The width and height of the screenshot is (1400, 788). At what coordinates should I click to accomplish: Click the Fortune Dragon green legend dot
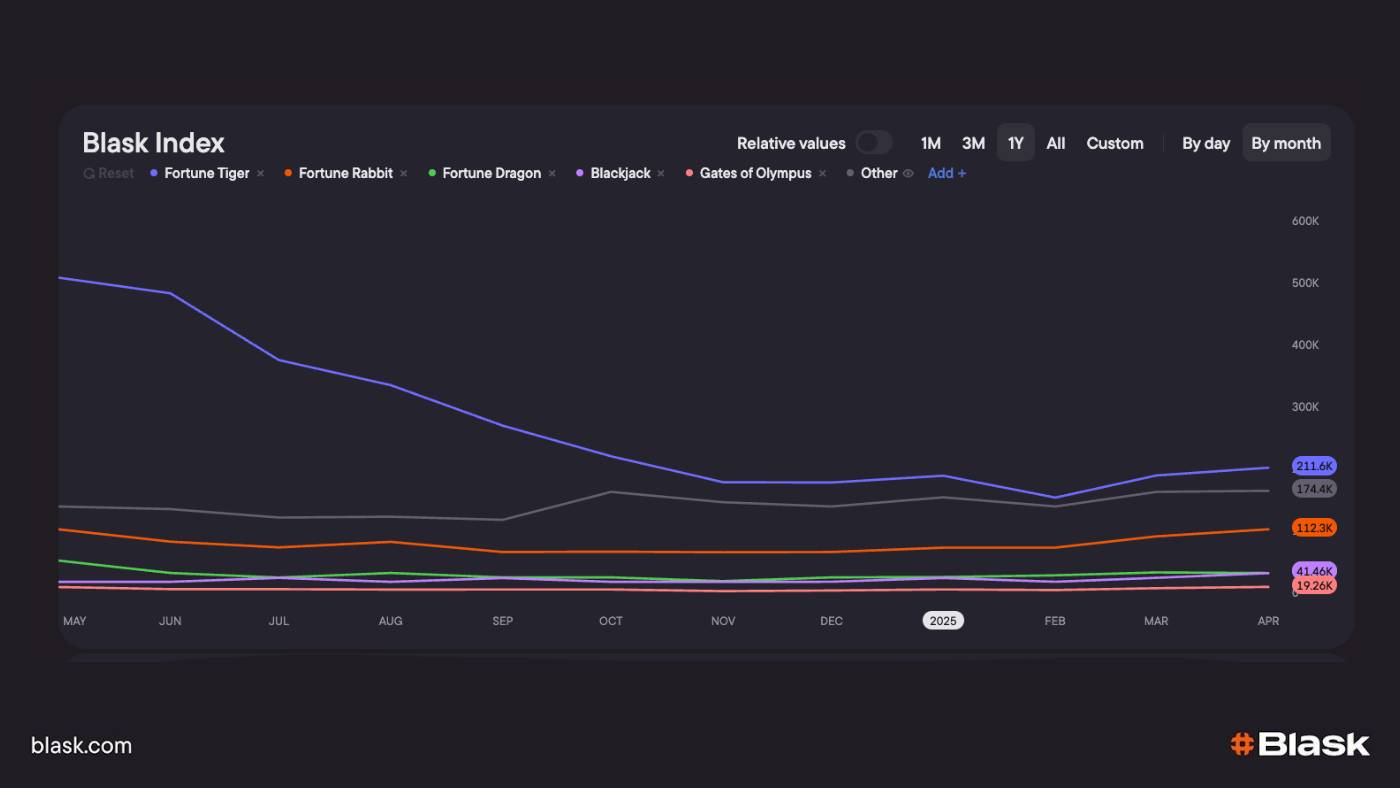432,173
